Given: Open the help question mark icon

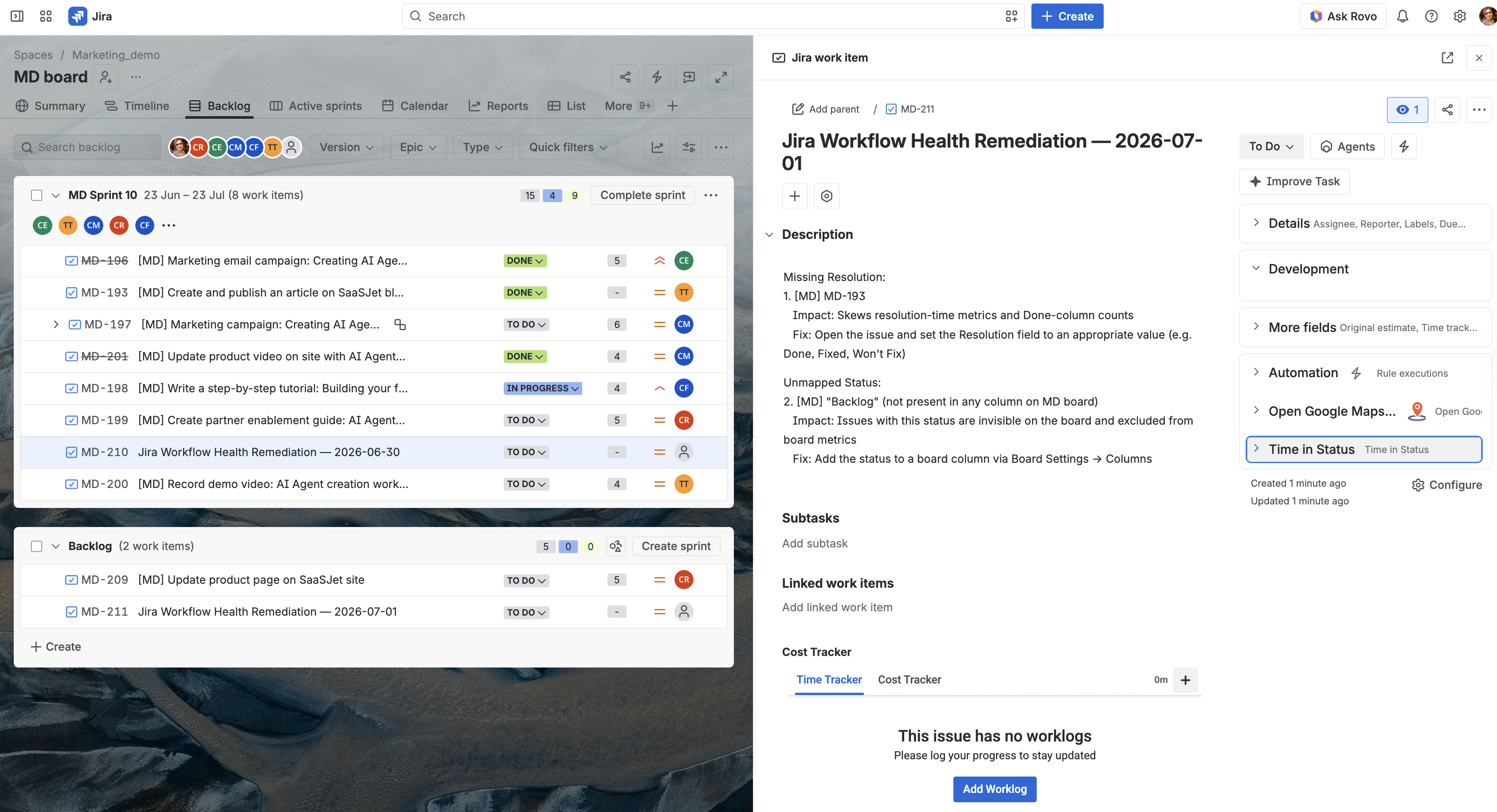Looking at the screenshot, I should [x=1431, y=16].
